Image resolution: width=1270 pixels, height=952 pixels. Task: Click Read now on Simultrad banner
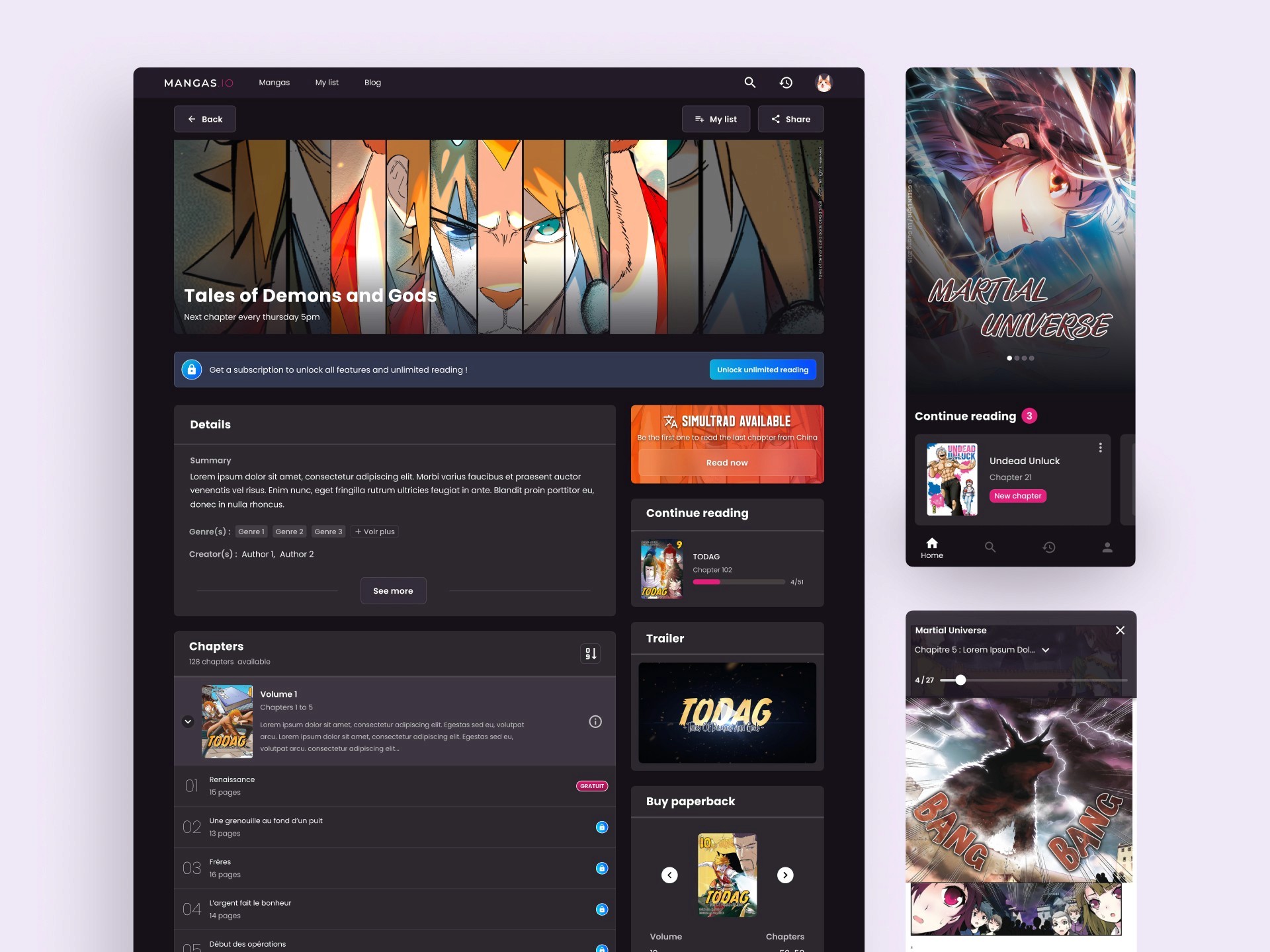pos(726,463)
